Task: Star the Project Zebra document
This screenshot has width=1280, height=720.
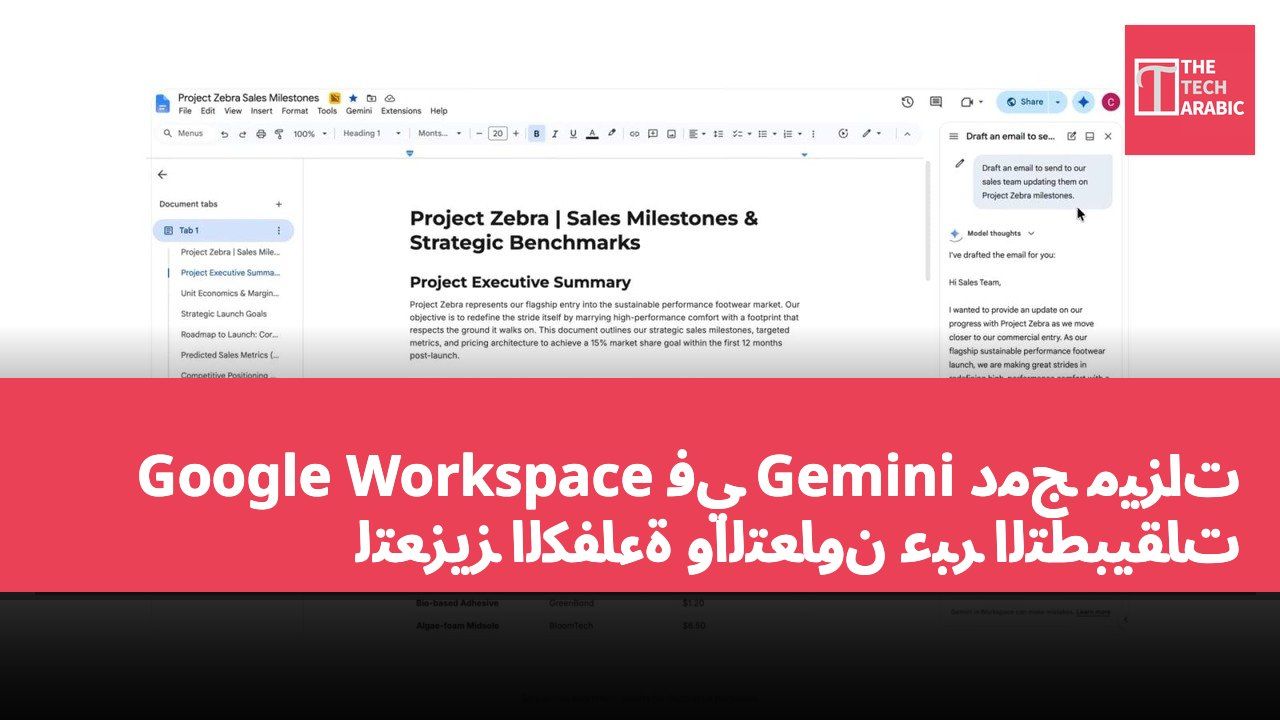Action: coord(353,98)
